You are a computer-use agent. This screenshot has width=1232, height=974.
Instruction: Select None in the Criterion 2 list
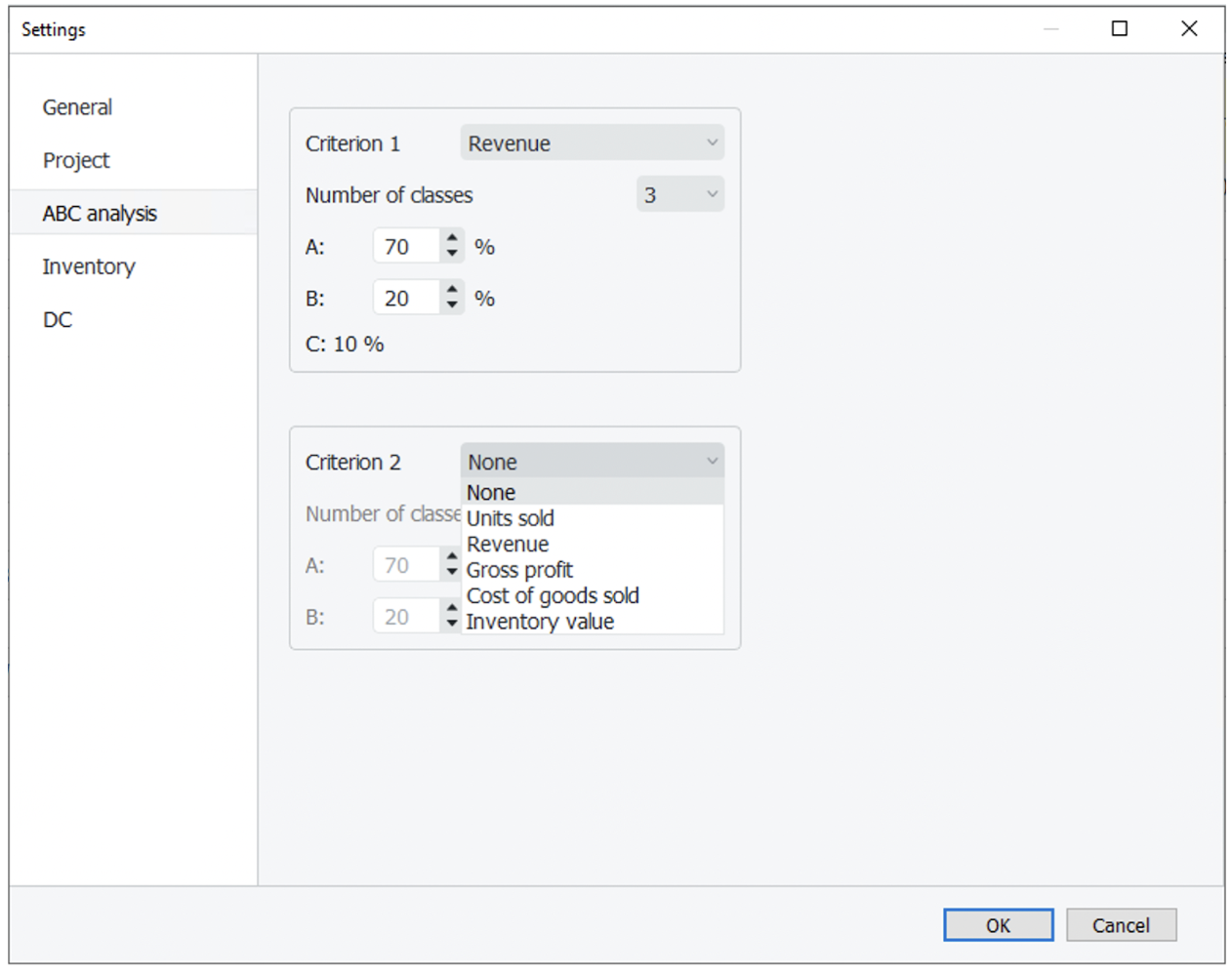[491, 493]
